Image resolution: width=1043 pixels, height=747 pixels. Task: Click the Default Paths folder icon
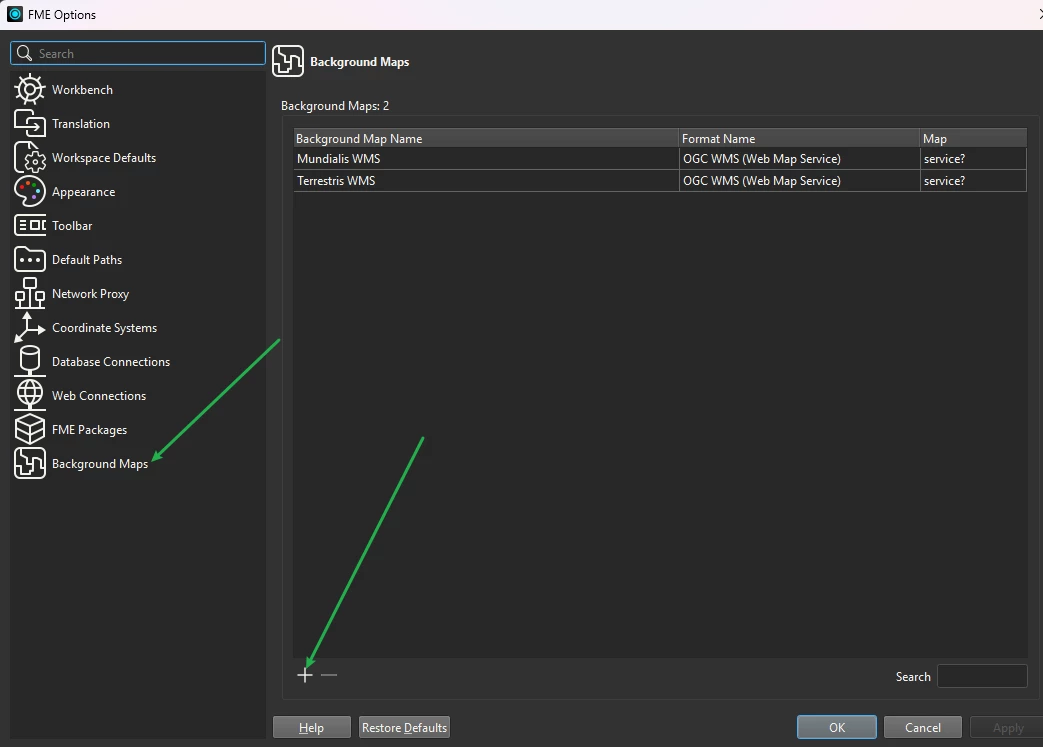point(30,259)
